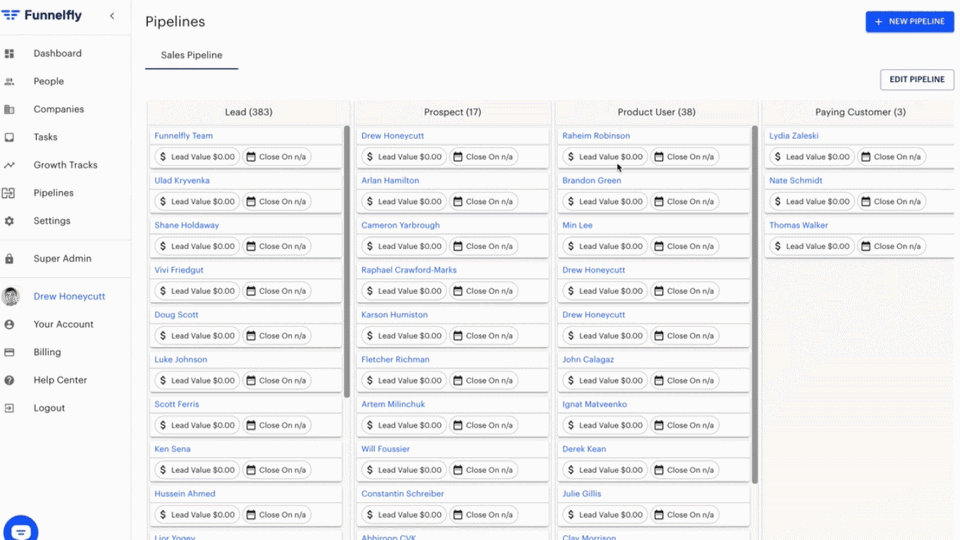Click the Prospect (17) column header
Viewport: 960px width, 540px height.
[x=452, y=112]
